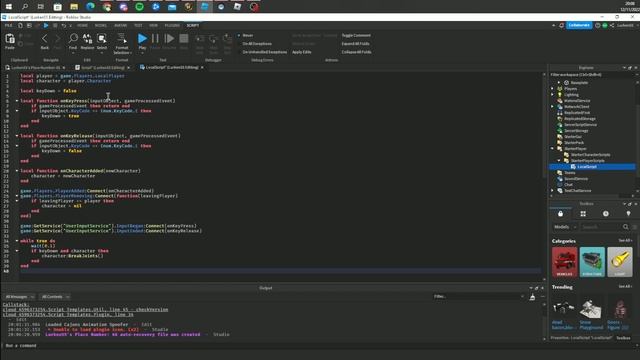Click the Paste clipboard icon
Screen dimensions: 640x360
10,39
